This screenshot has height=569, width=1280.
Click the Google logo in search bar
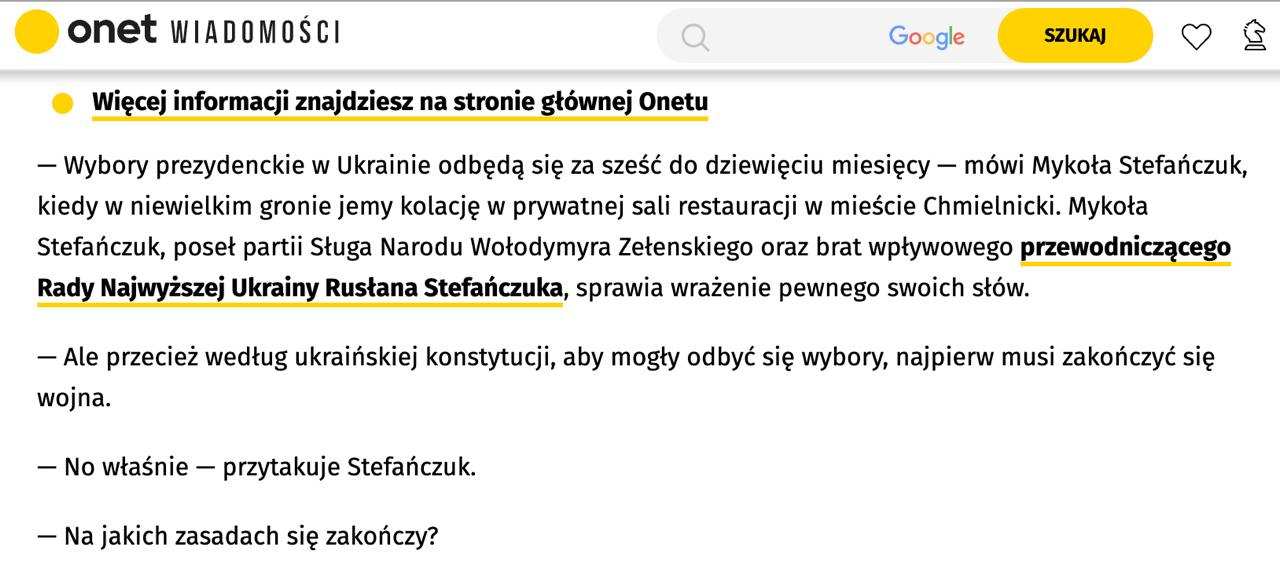(926, 37)
